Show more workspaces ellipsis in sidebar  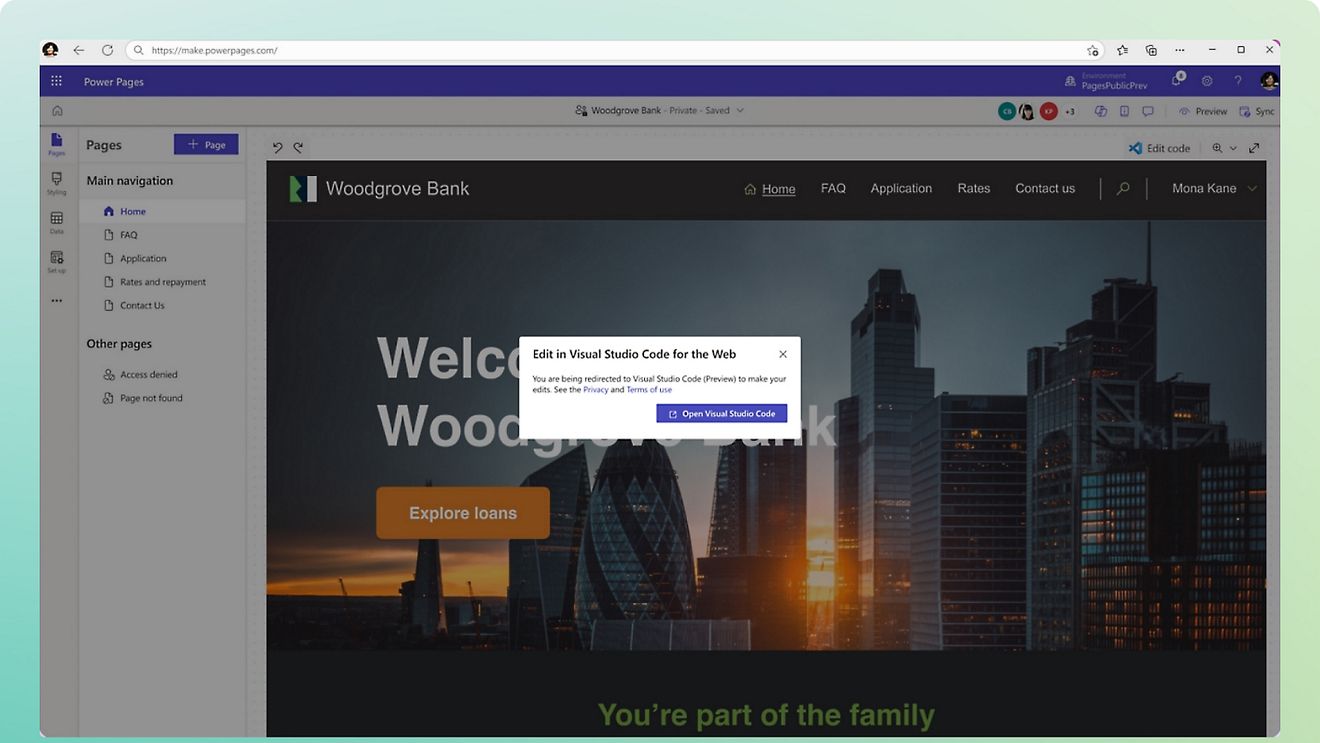pyautogui.click(x=57, y=300)
